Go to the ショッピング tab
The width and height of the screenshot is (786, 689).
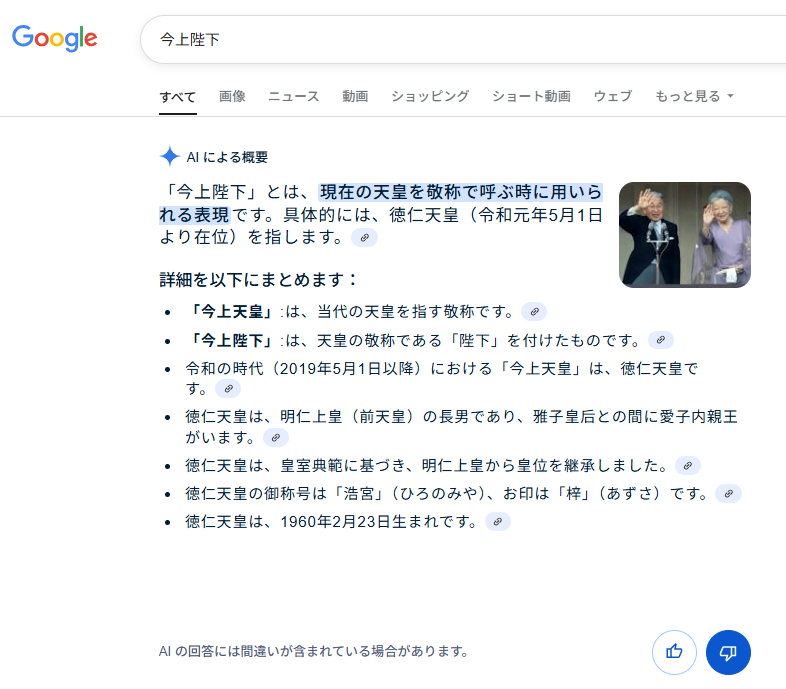click(x=430, y=96)
